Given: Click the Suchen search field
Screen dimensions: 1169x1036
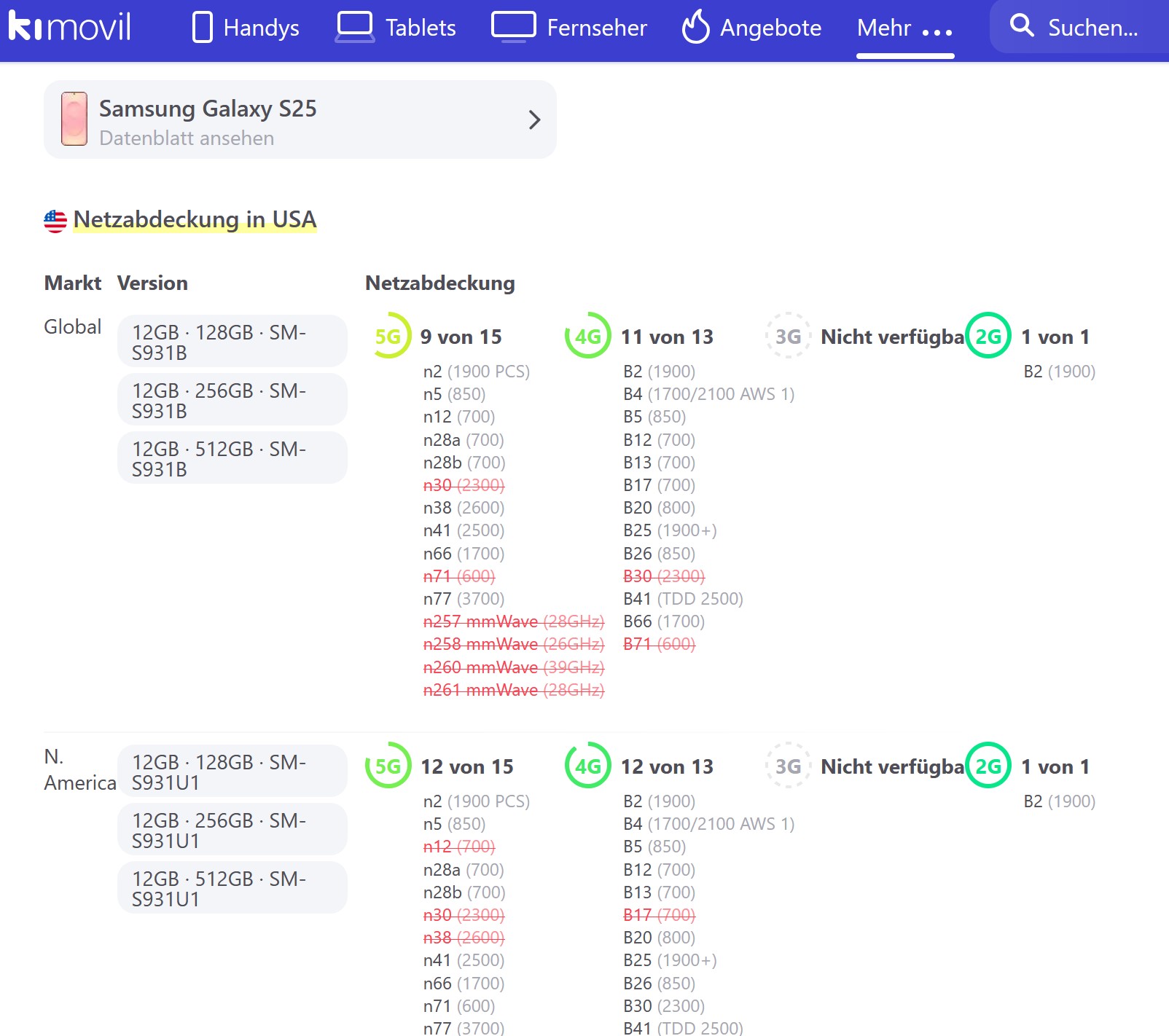Looking at the screenshot, I should point(1079,27).
